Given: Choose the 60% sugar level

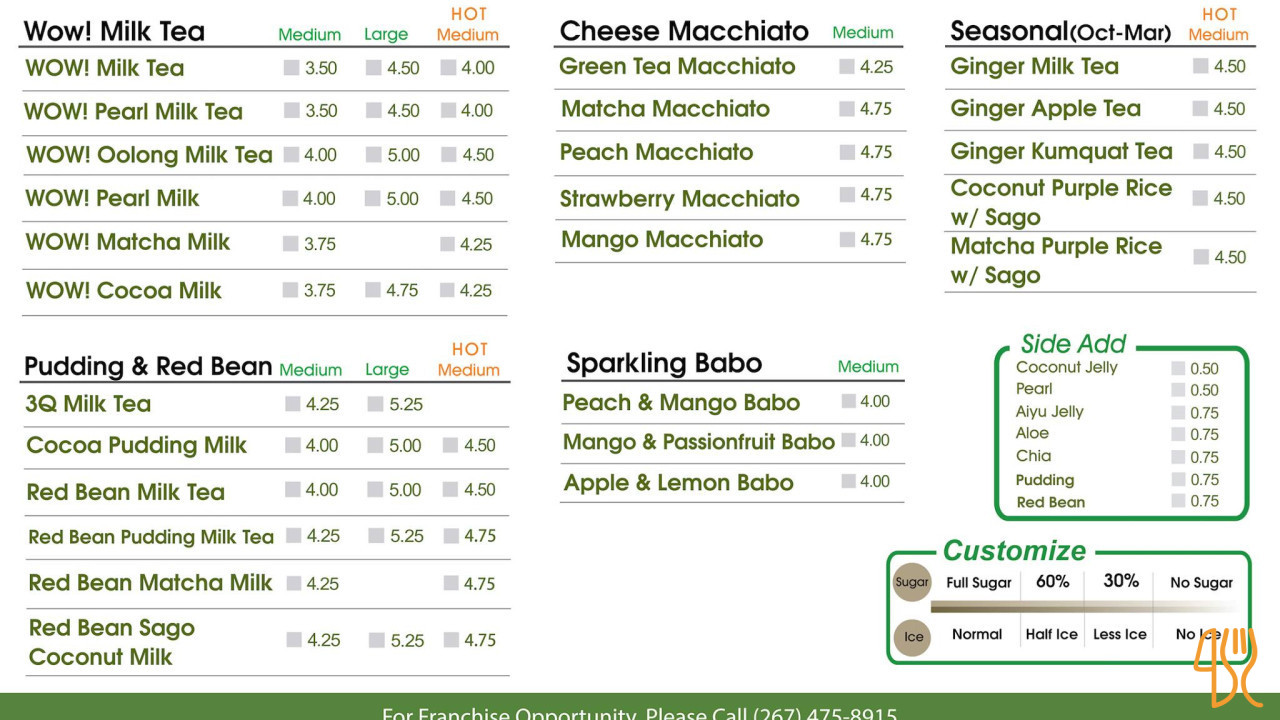Looking at the screenshot, I should tap(1052, 581).
